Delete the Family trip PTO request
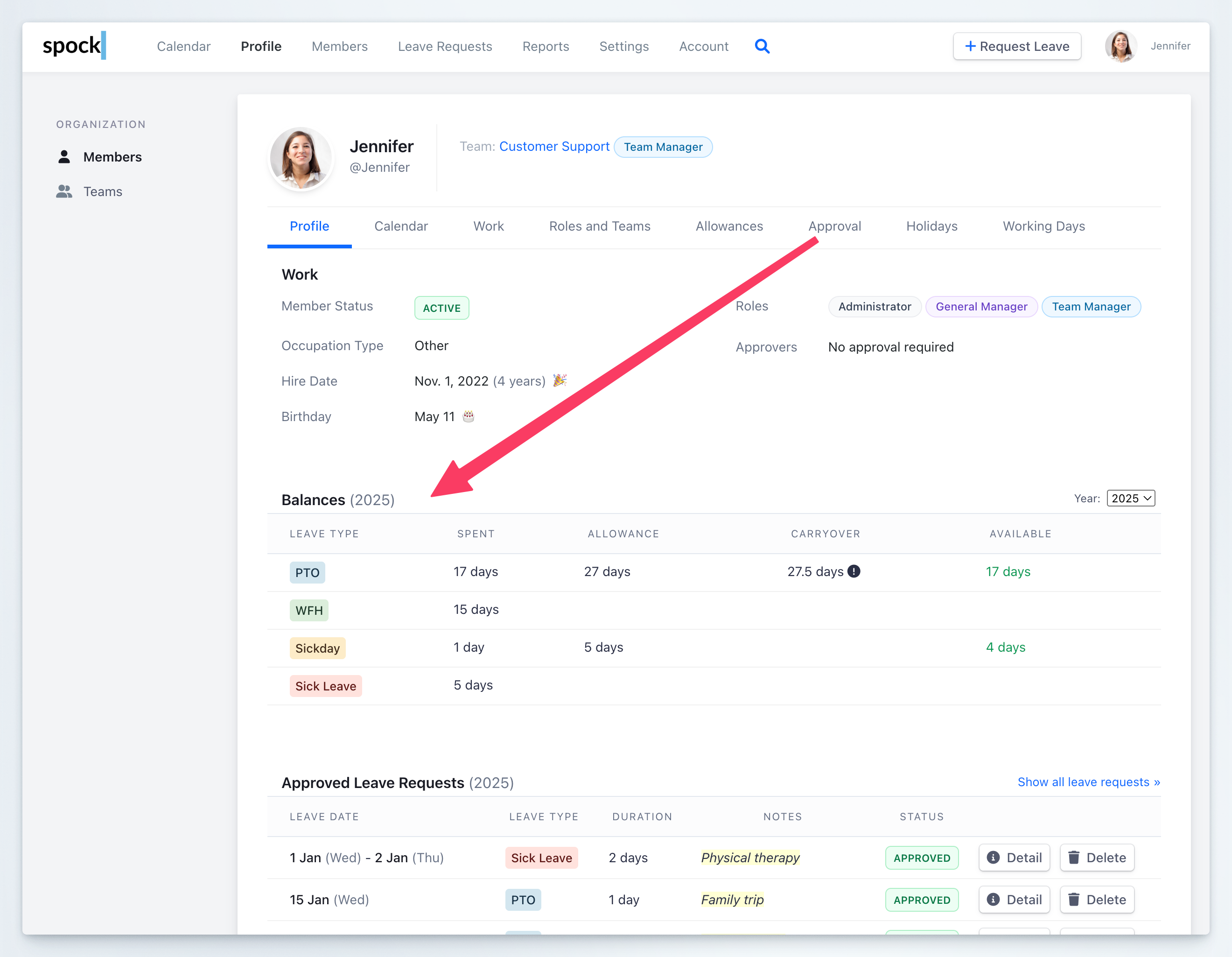1232x957 pixels. coord(1097,900)
